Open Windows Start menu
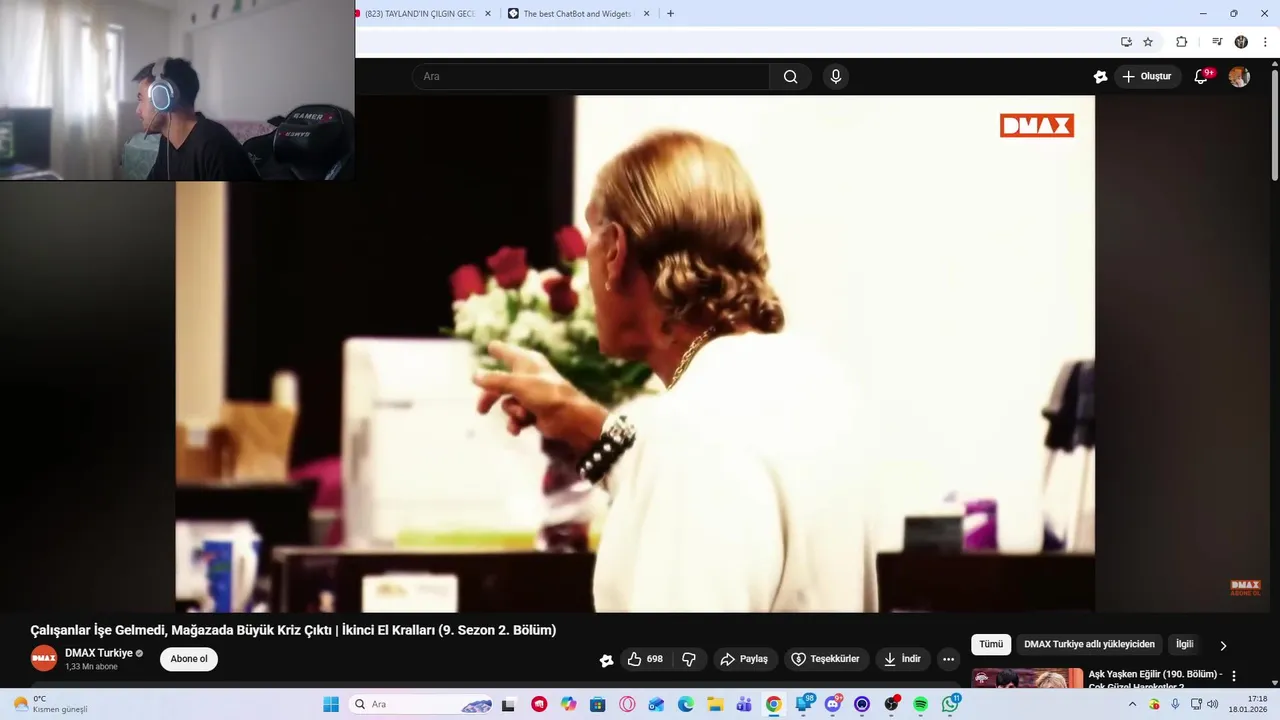 tap(331, 704)
